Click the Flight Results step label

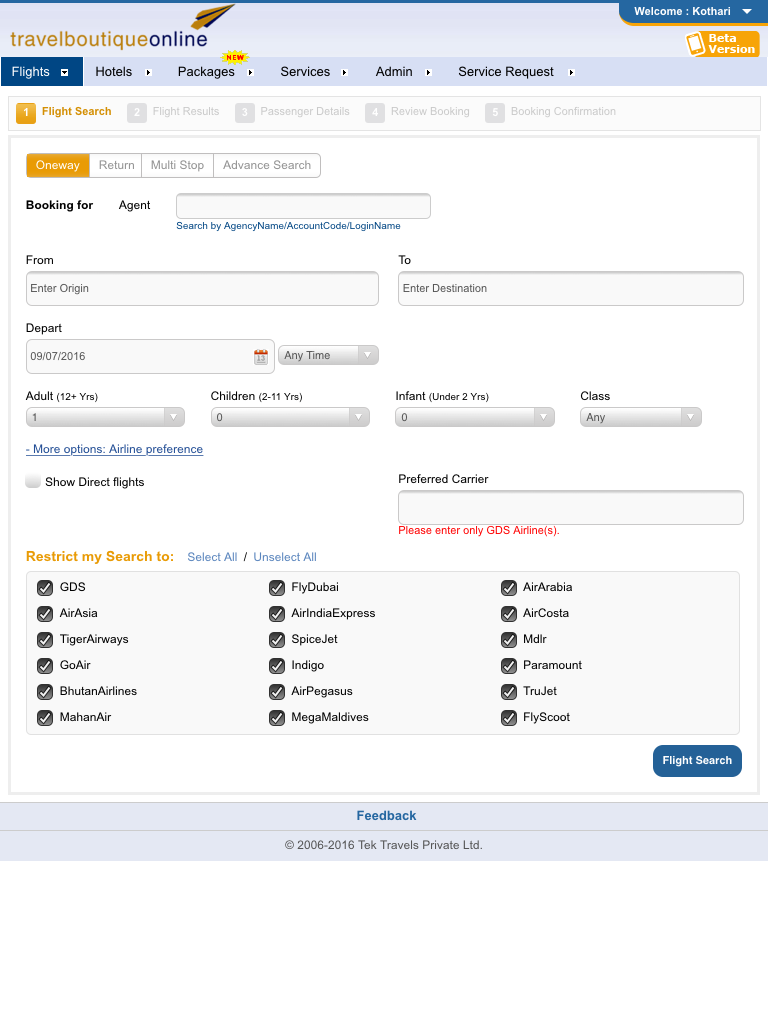pyautogui.click(x=186, y=112)
